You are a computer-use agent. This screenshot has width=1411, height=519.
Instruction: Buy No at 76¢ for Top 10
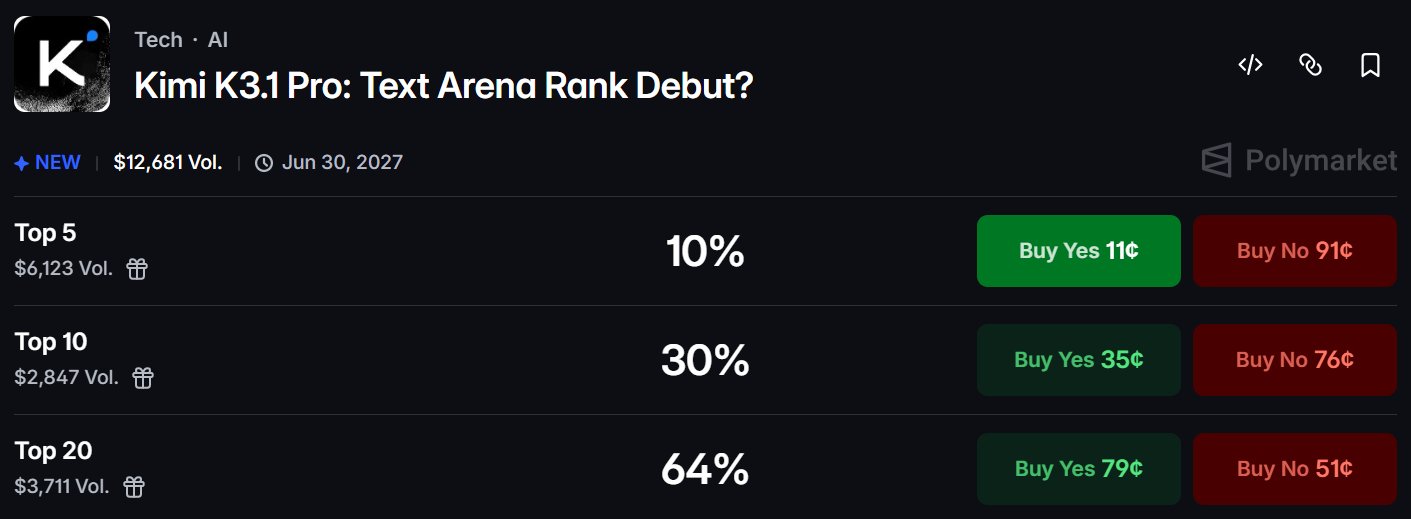[x=1295, y=360]
